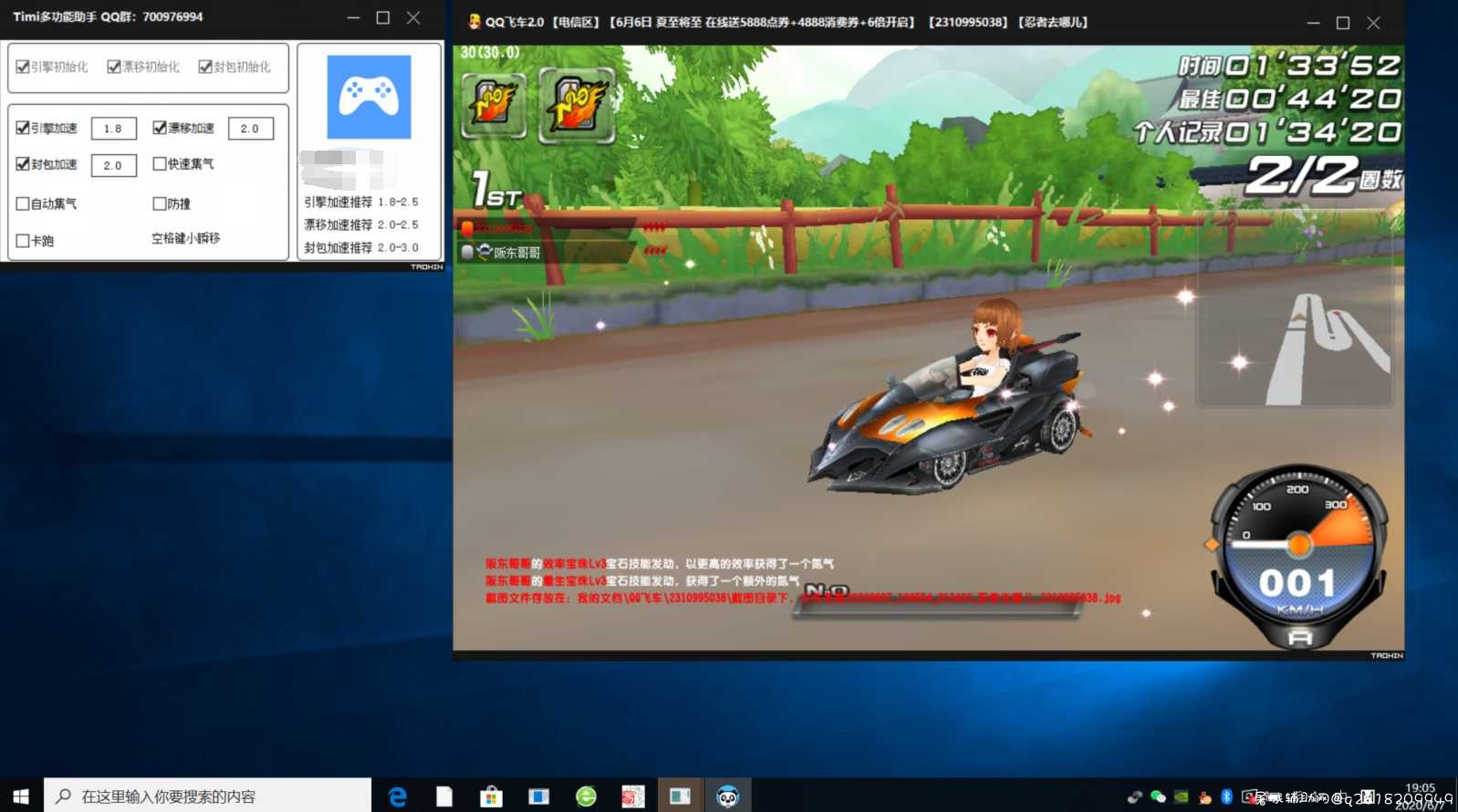
Task: Open Microsoft Store from the taskbar
Action: tap(491, 796)
